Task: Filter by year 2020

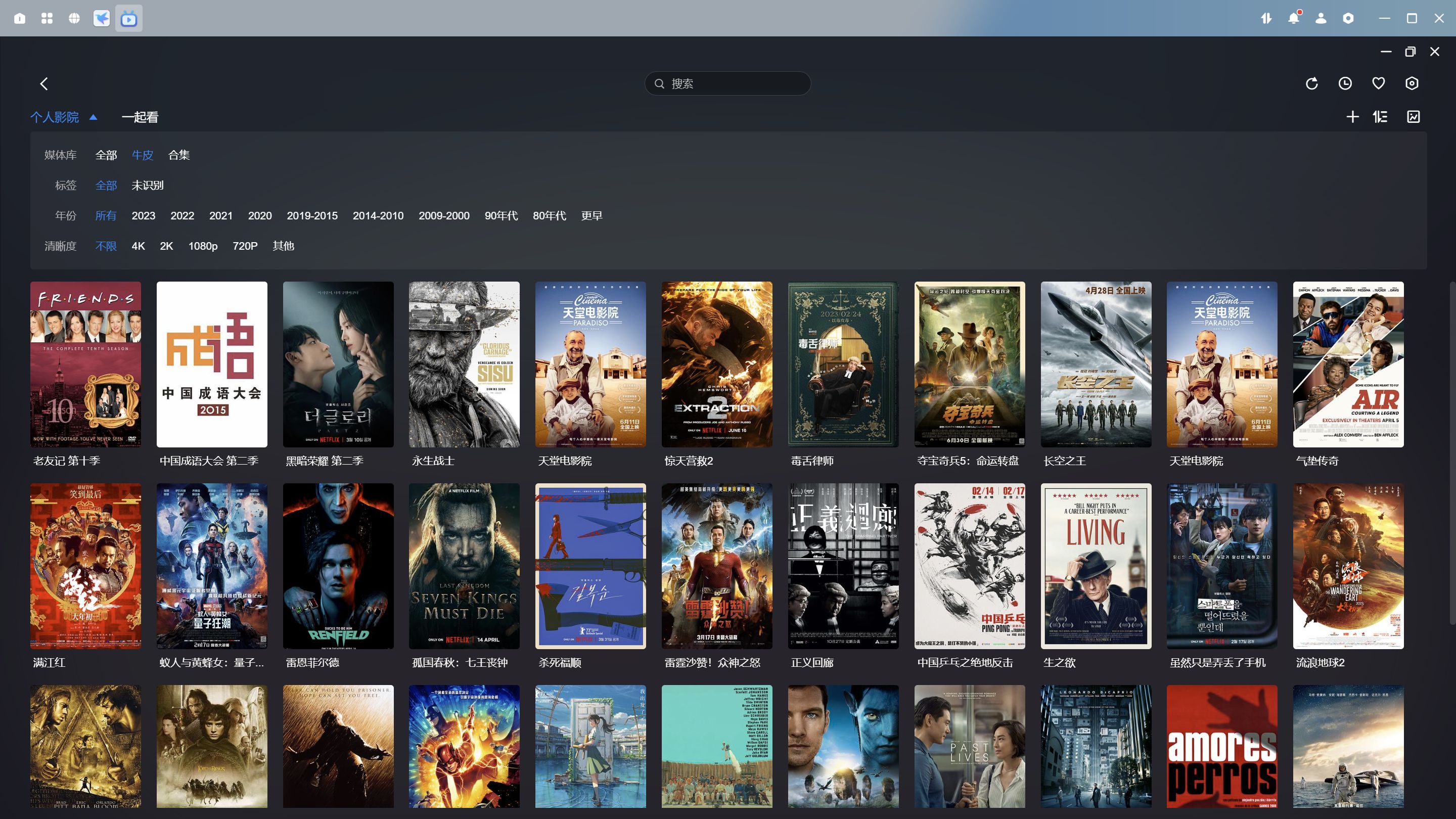Action: (x=260, y=216)
